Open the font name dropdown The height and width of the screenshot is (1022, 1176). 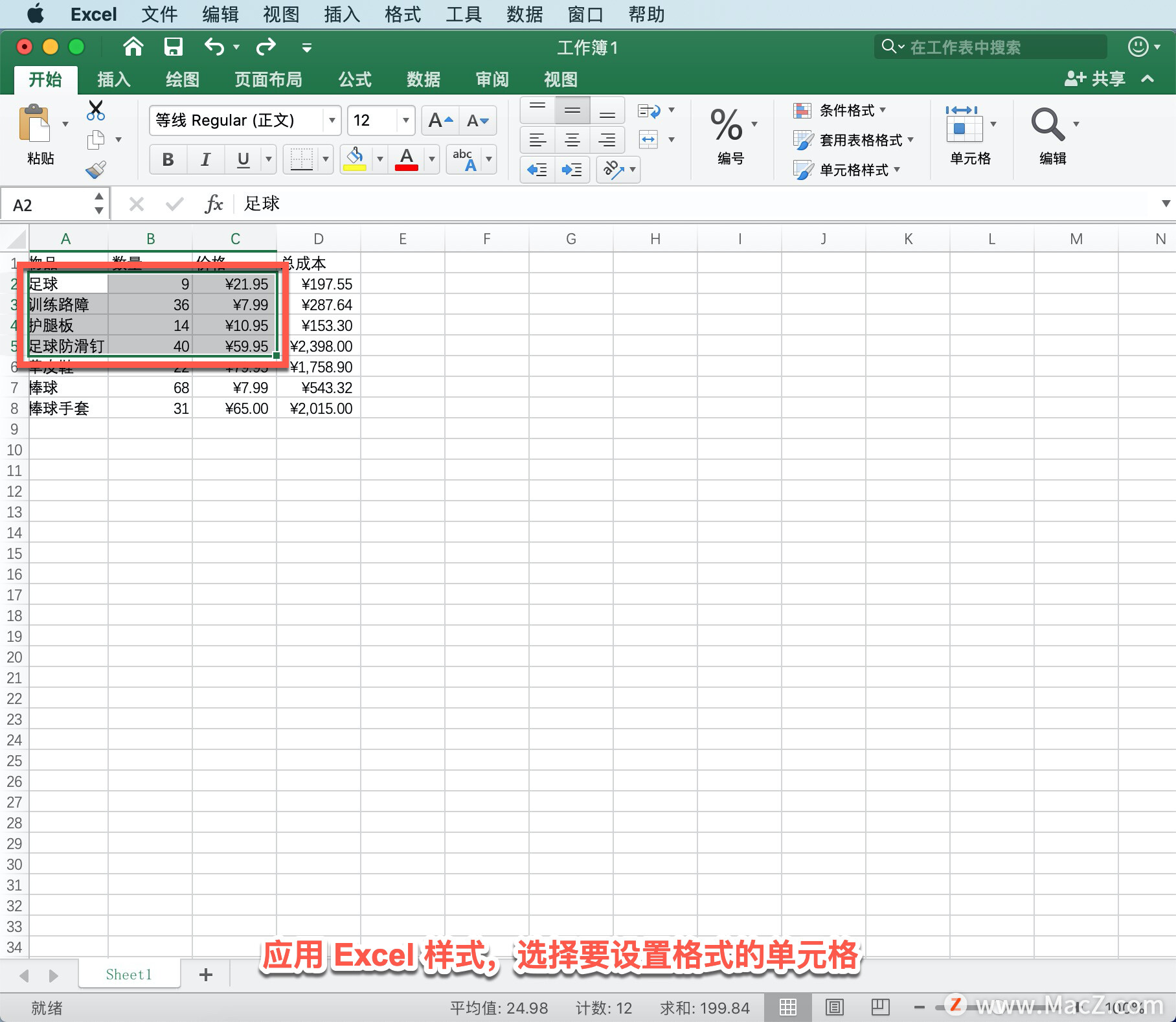[332, 120]
